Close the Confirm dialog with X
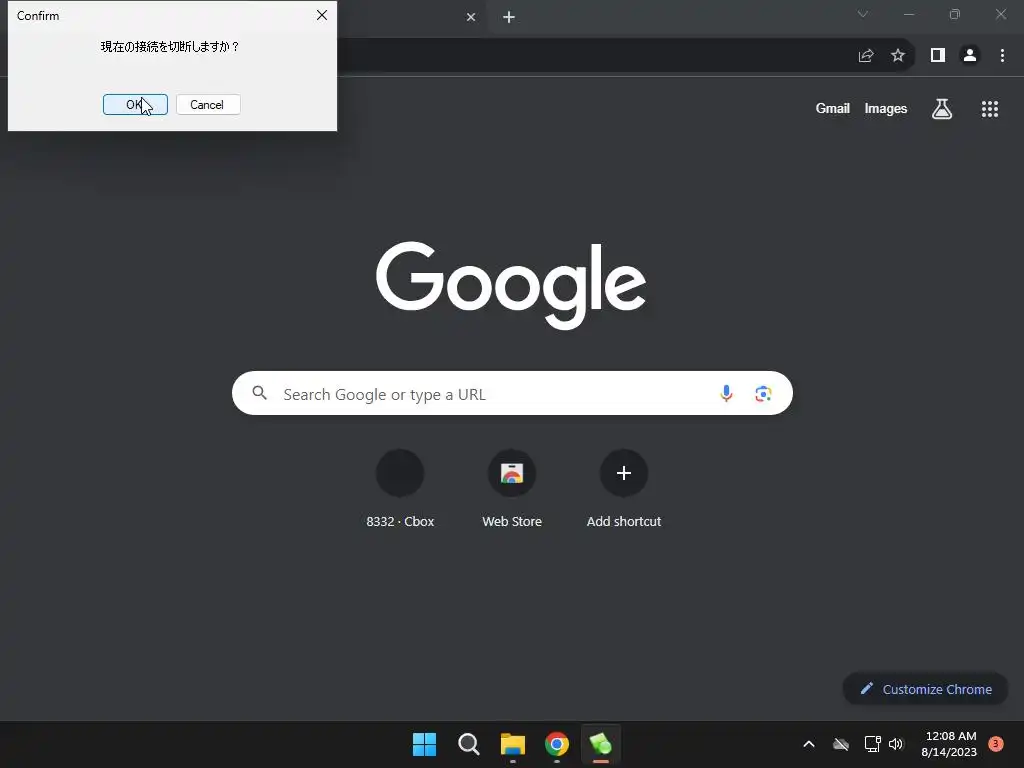This screenshot has width=1024, height=768. [x=322, y=15]
